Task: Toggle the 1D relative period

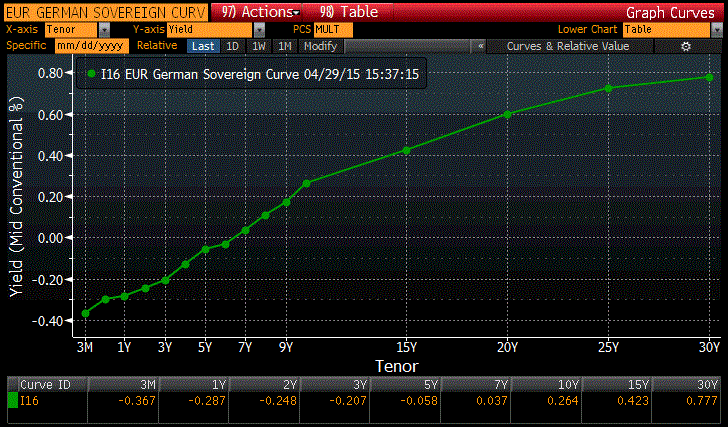Action: click(x=232, y=46)
